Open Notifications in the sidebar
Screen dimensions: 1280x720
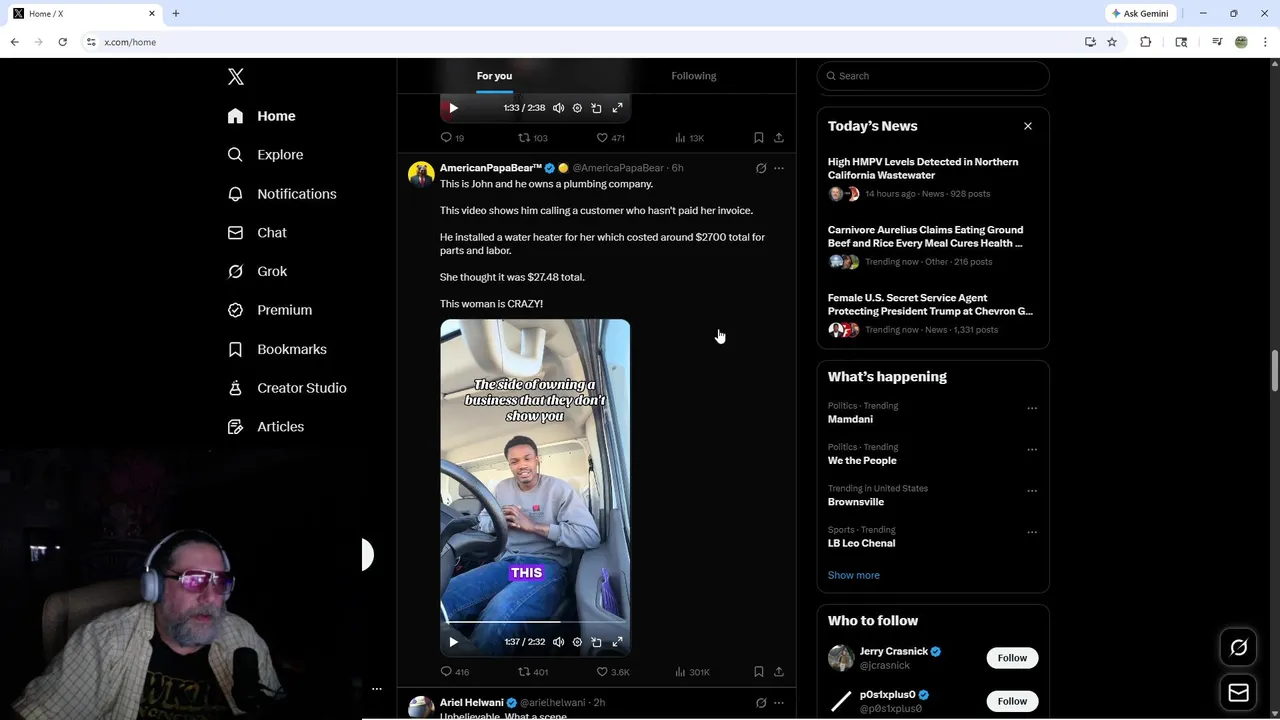282,194
